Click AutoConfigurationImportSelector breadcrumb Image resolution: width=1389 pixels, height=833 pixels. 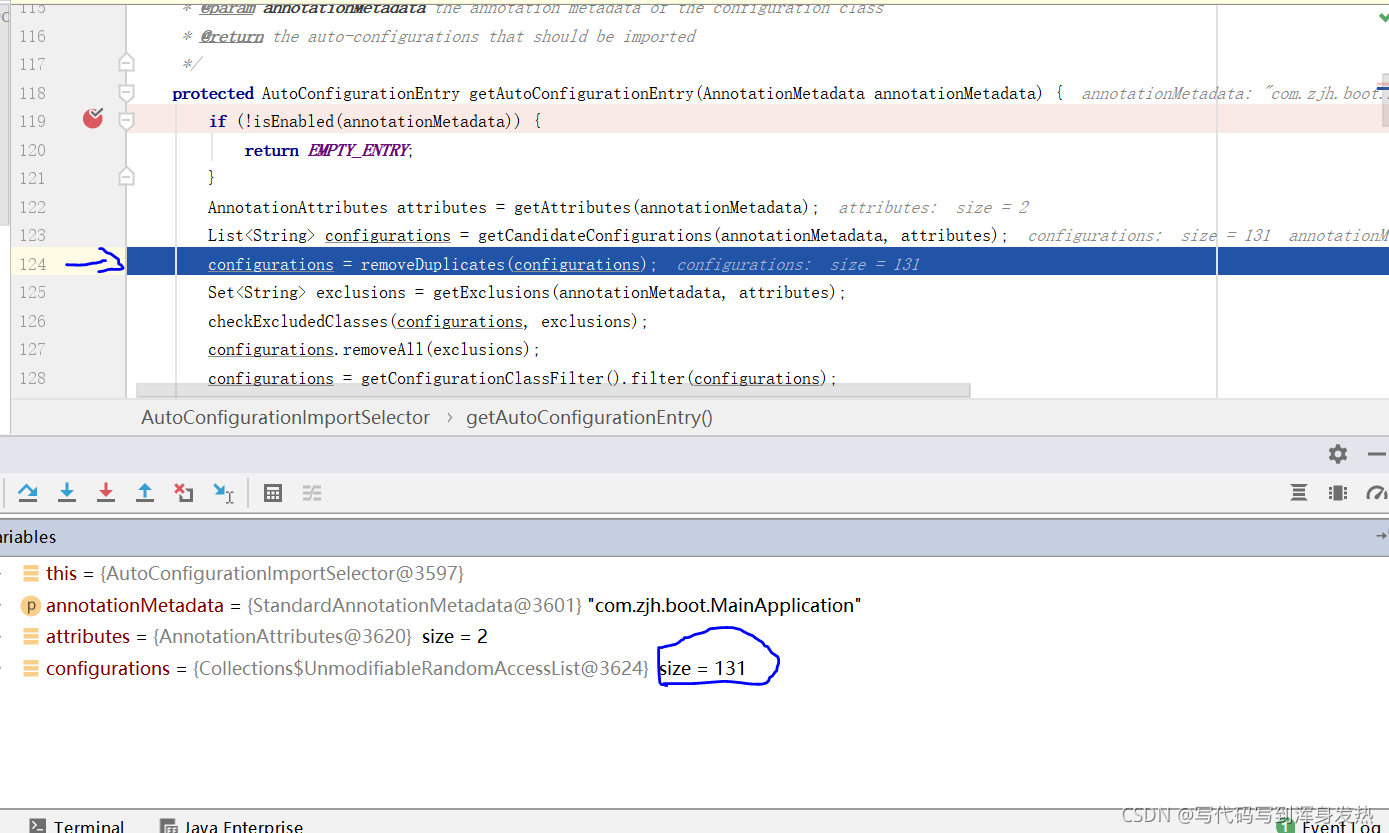click(286, 417)
